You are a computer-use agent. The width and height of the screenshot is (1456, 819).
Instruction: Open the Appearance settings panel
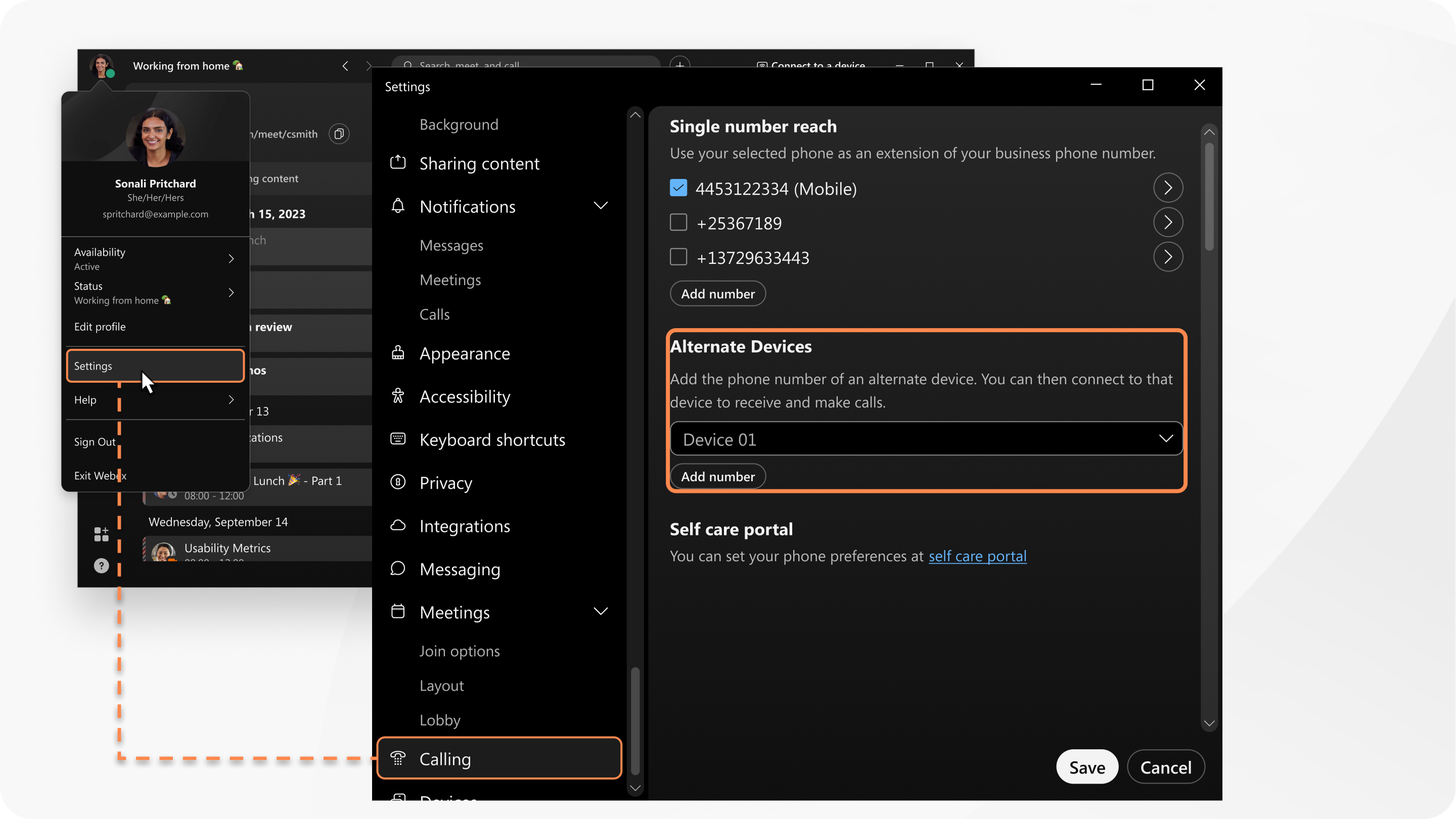pos(464,352)
